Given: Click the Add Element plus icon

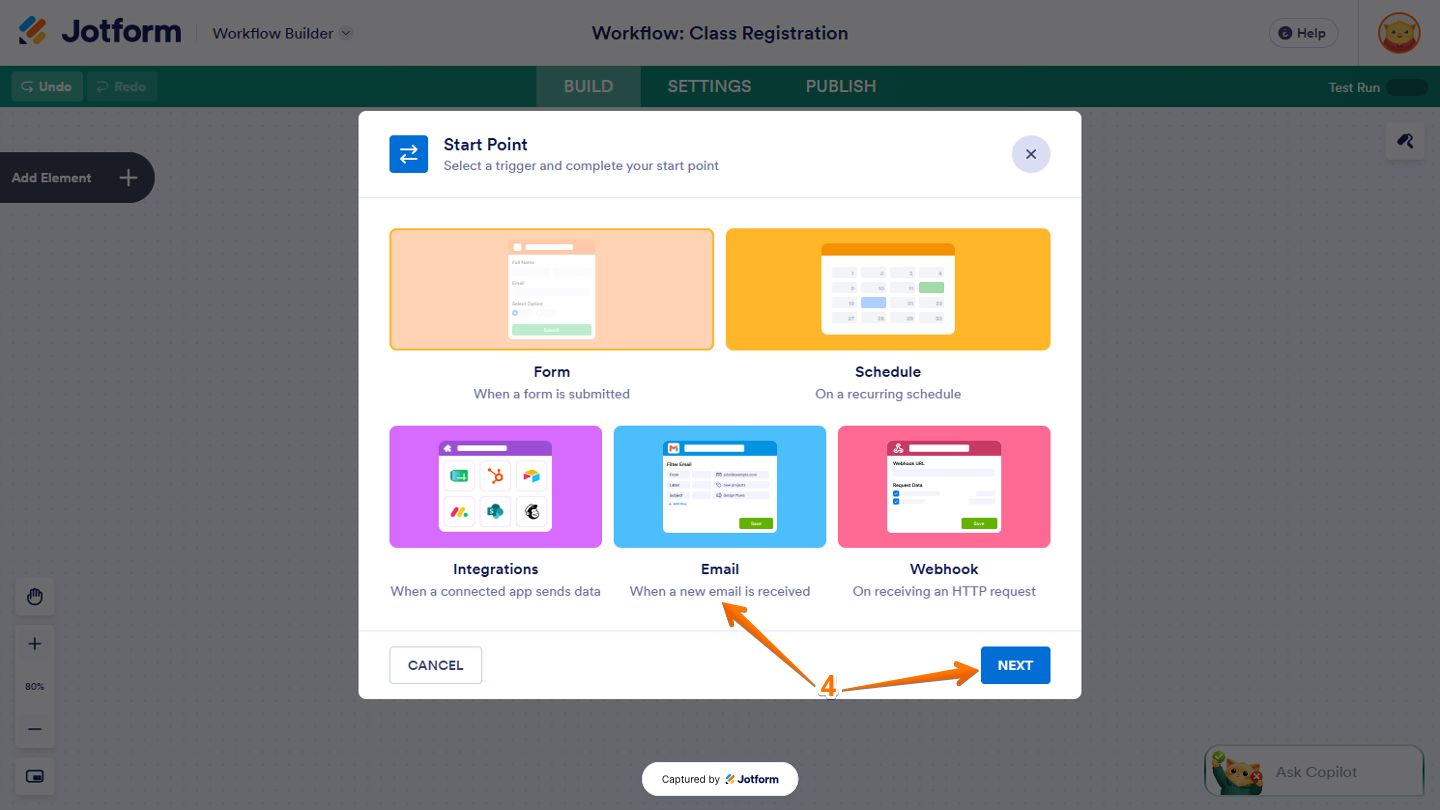Looking at the screenshot, I should click(128, 178).
